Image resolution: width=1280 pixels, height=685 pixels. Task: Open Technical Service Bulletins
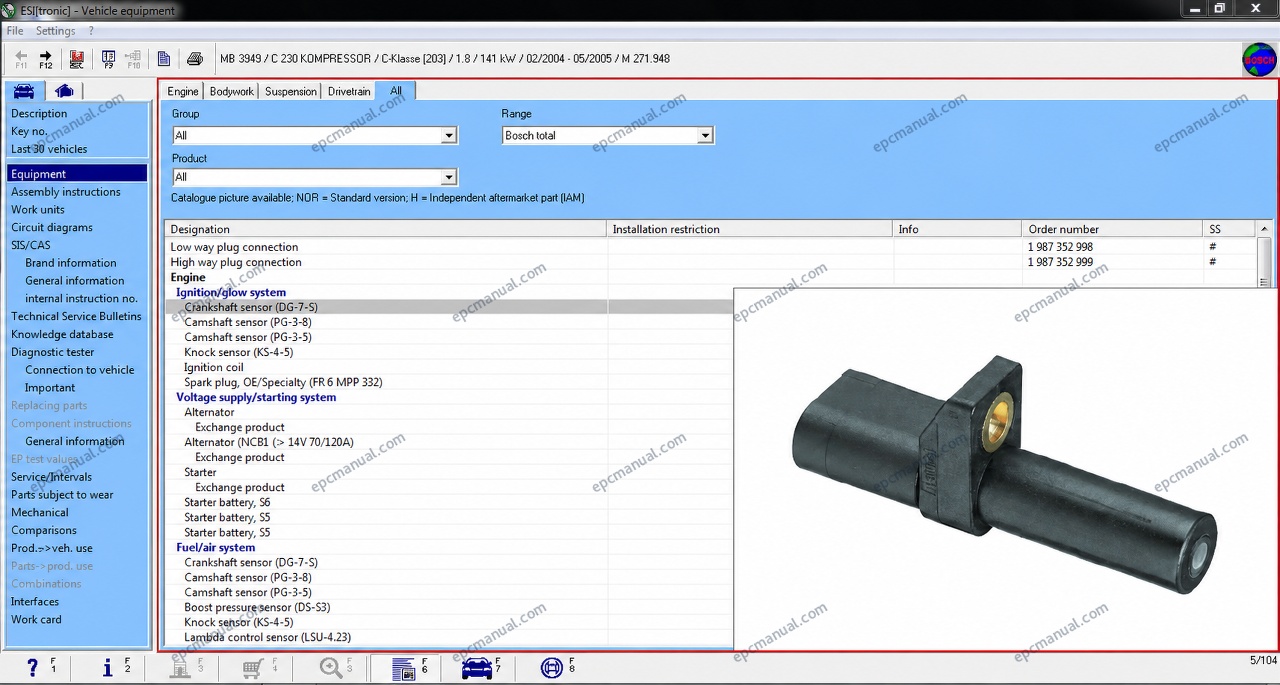76,316
